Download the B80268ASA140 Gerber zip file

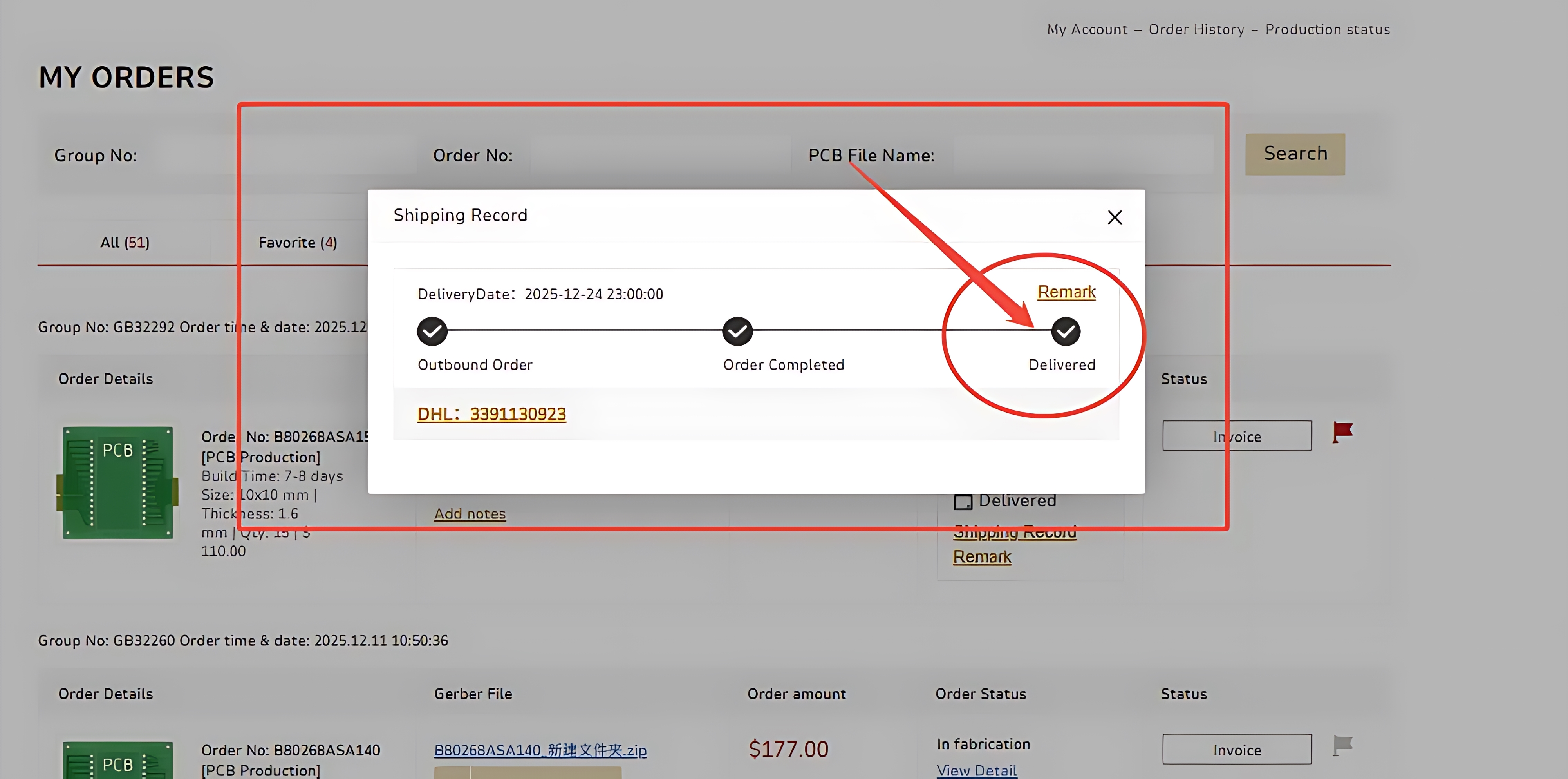click(540, 750)
